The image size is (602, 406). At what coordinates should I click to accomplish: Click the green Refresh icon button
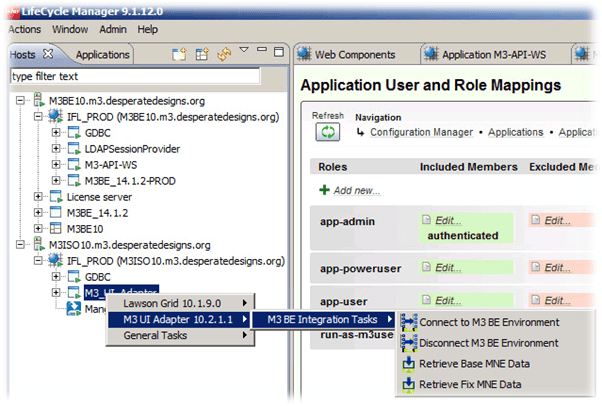[x=329, y=132]
